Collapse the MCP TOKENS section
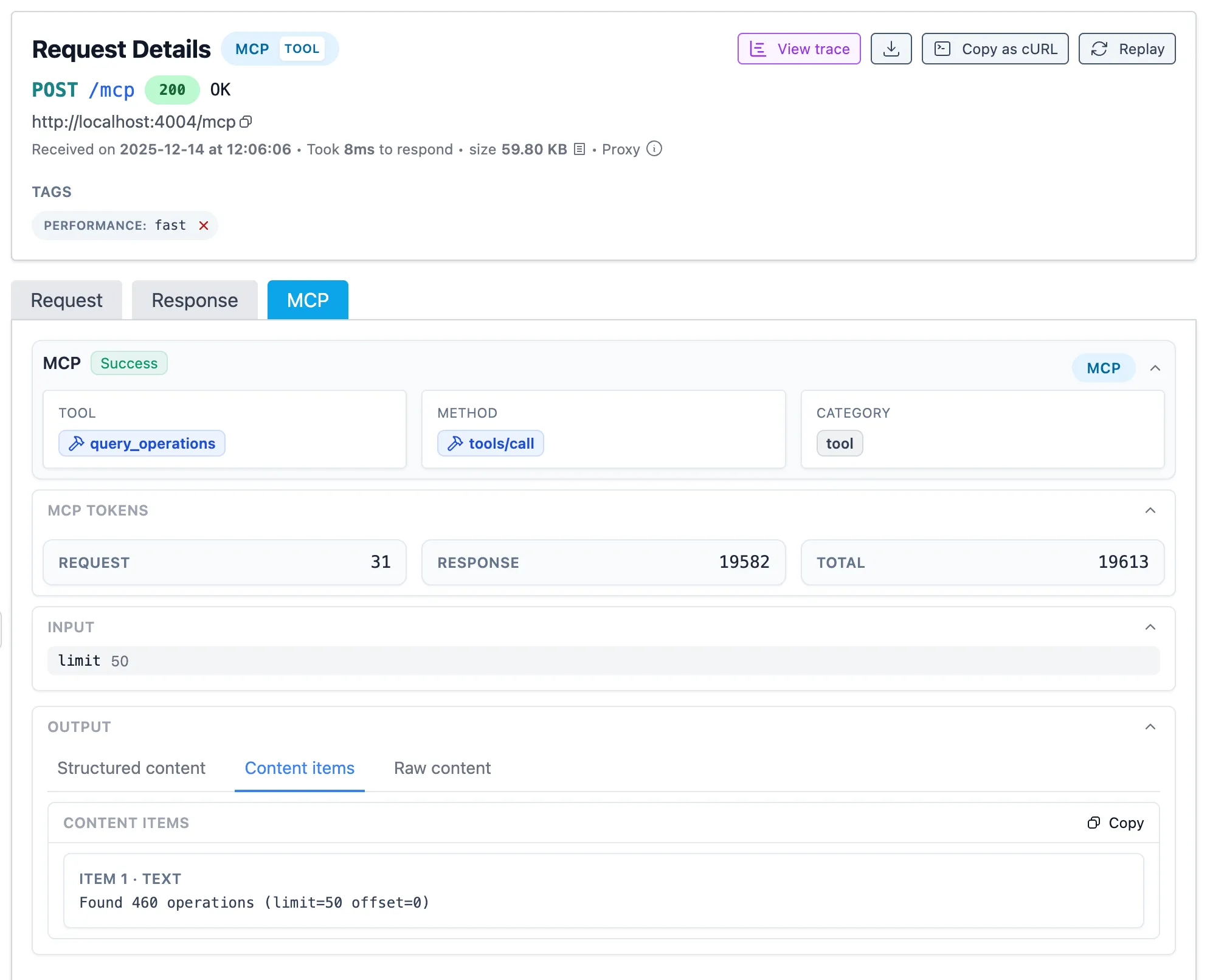This screenshot has width=1210, height=980. coord(1150,511)
